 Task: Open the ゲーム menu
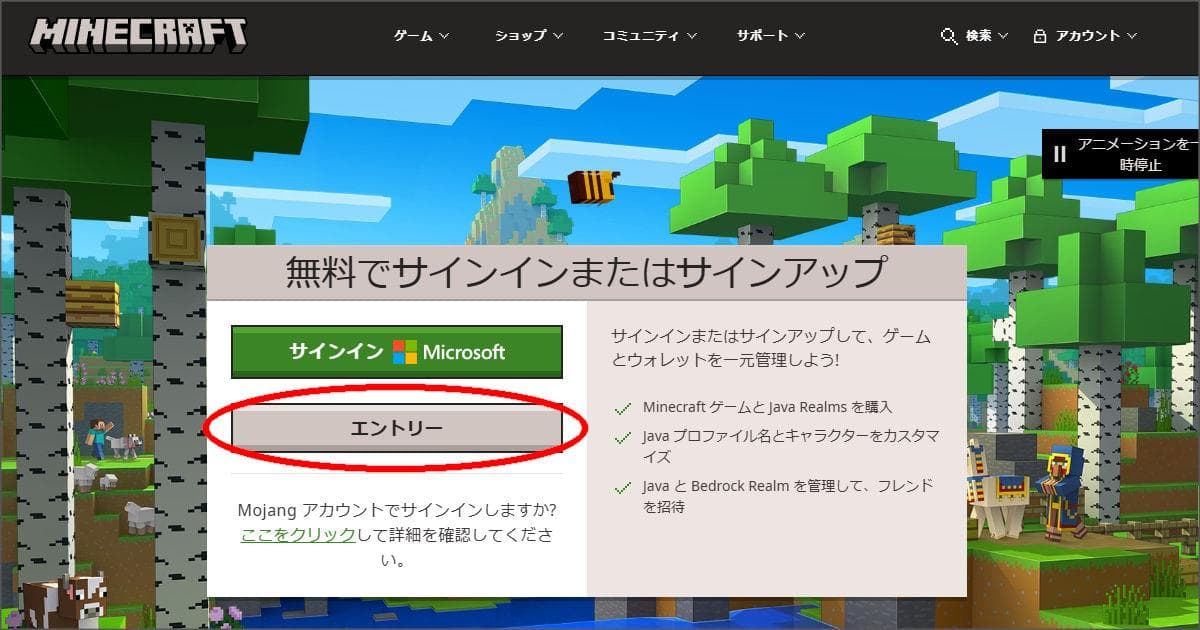tap(421, 36)
